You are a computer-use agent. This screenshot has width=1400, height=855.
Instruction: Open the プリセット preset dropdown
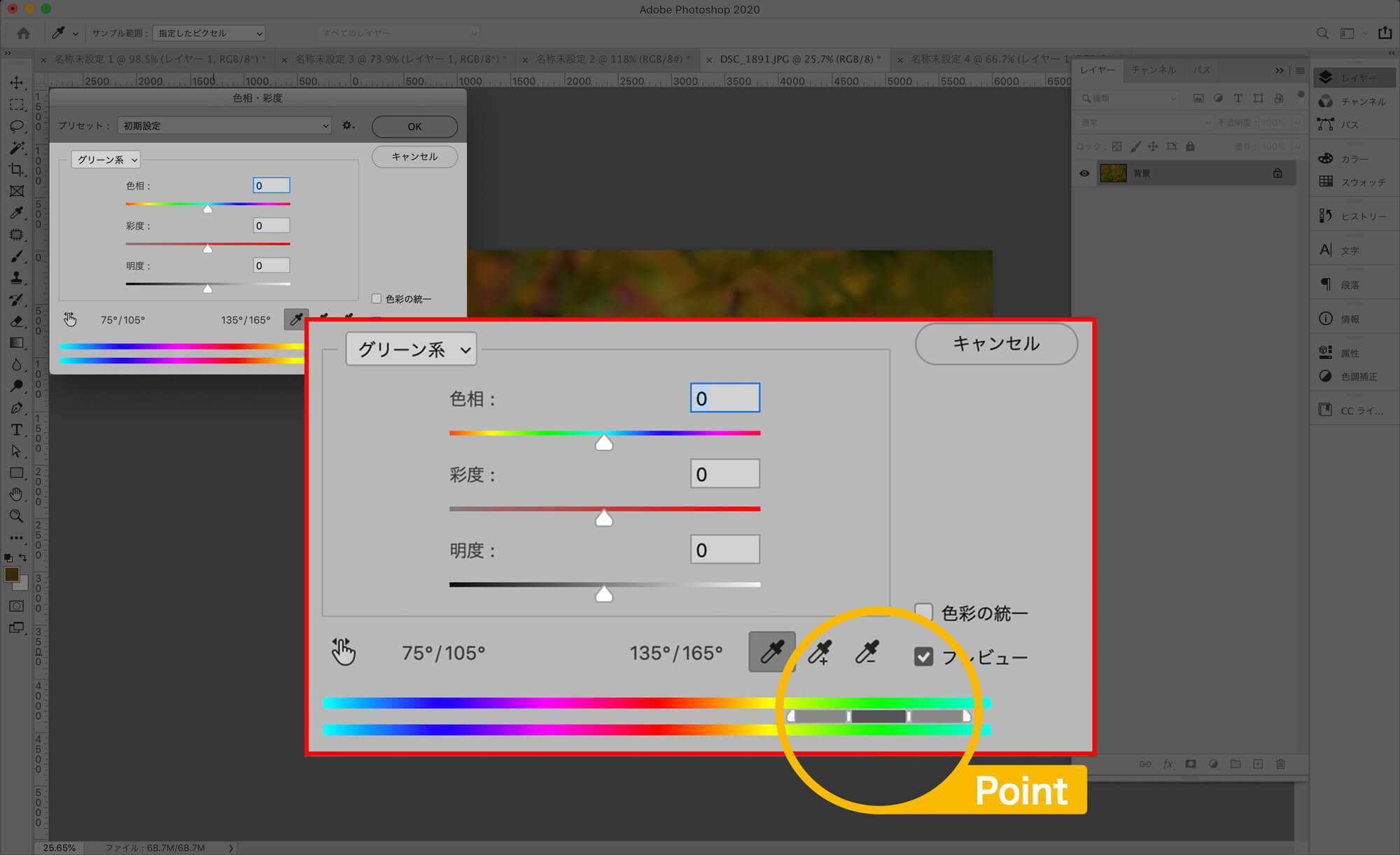tap(225, 126)
